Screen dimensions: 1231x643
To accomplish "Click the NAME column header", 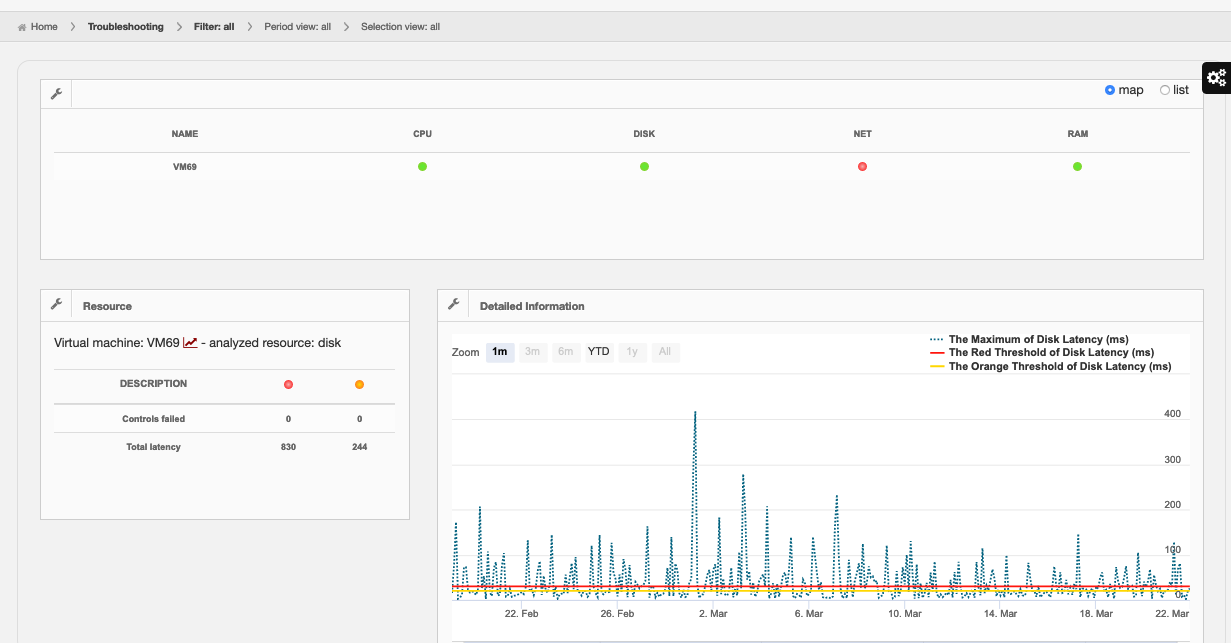I will 185,134.
